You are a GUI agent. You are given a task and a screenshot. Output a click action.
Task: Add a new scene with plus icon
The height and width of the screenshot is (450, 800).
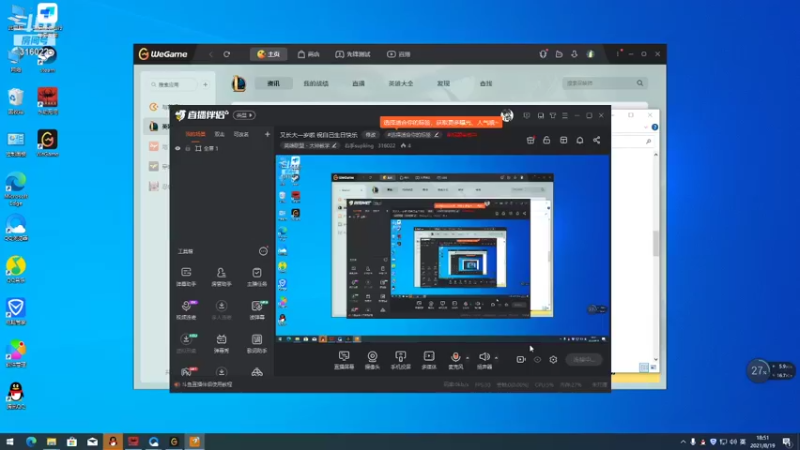[x=267, y=134]
